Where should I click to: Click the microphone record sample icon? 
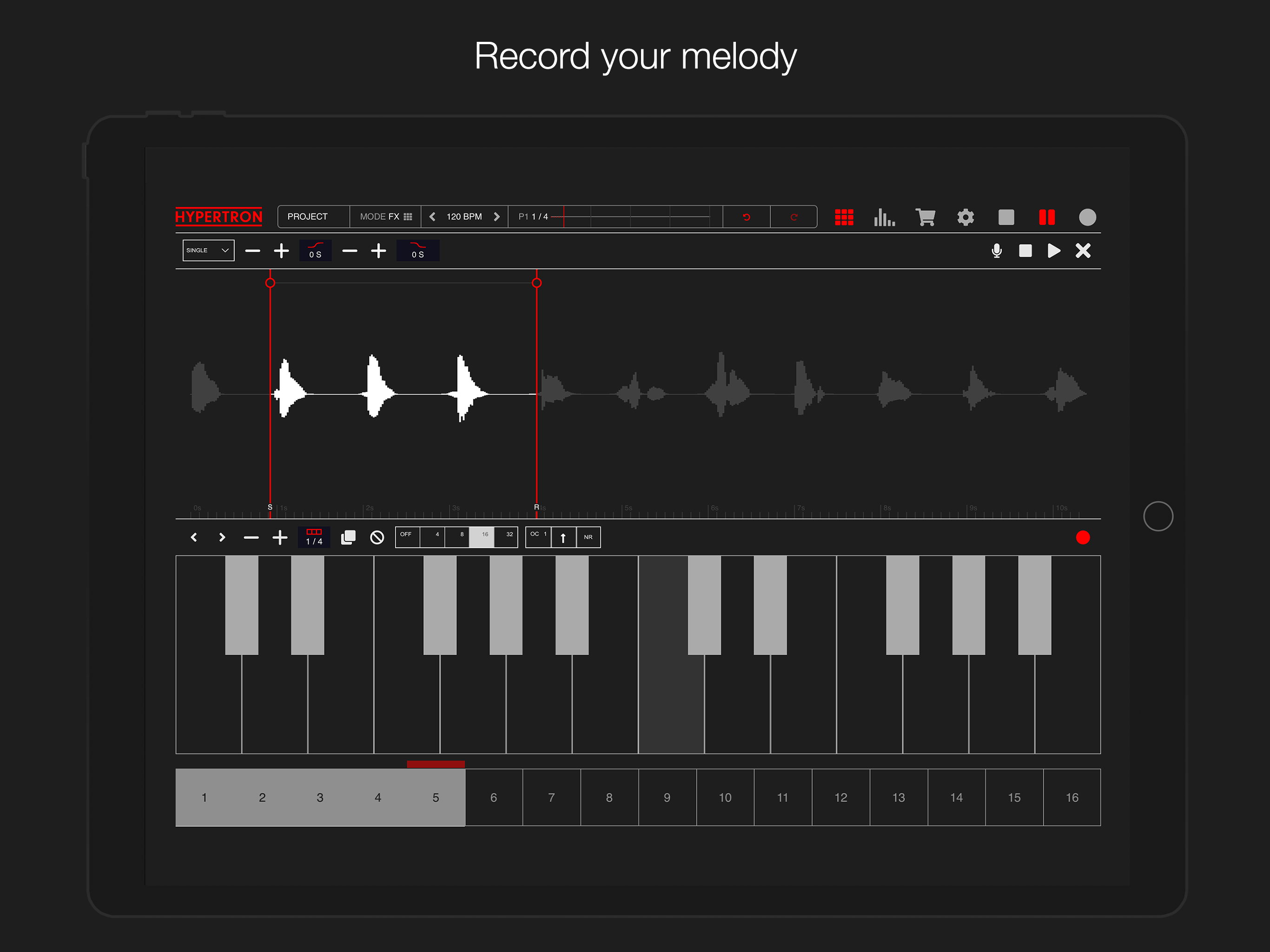coord(996,251)
